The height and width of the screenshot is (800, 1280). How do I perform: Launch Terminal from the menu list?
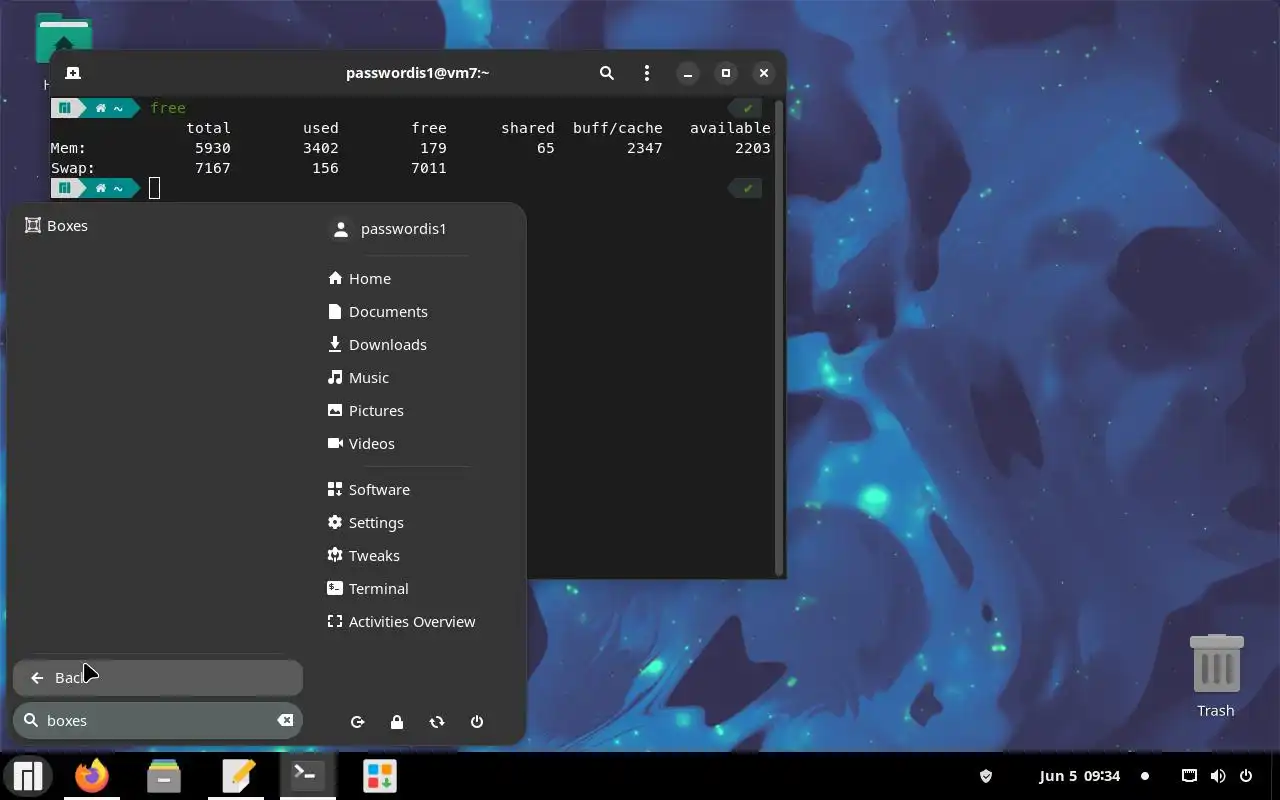pyautogui.click(x=368, y=589)
